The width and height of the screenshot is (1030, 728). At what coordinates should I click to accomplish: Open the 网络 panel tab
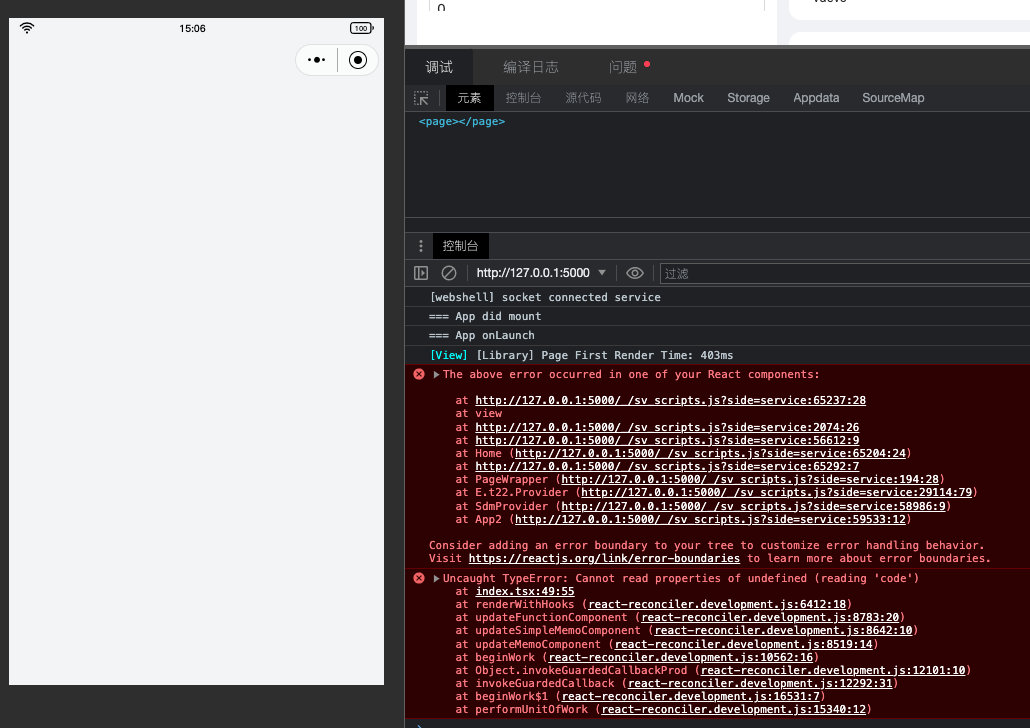point(637,98)
